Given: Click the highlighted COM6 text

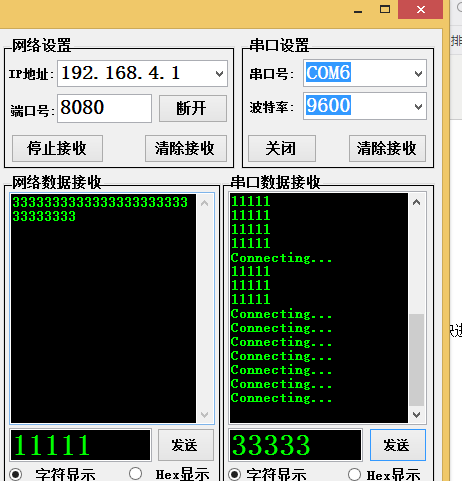Looking at the screenshot, I should tap(328, 72).
